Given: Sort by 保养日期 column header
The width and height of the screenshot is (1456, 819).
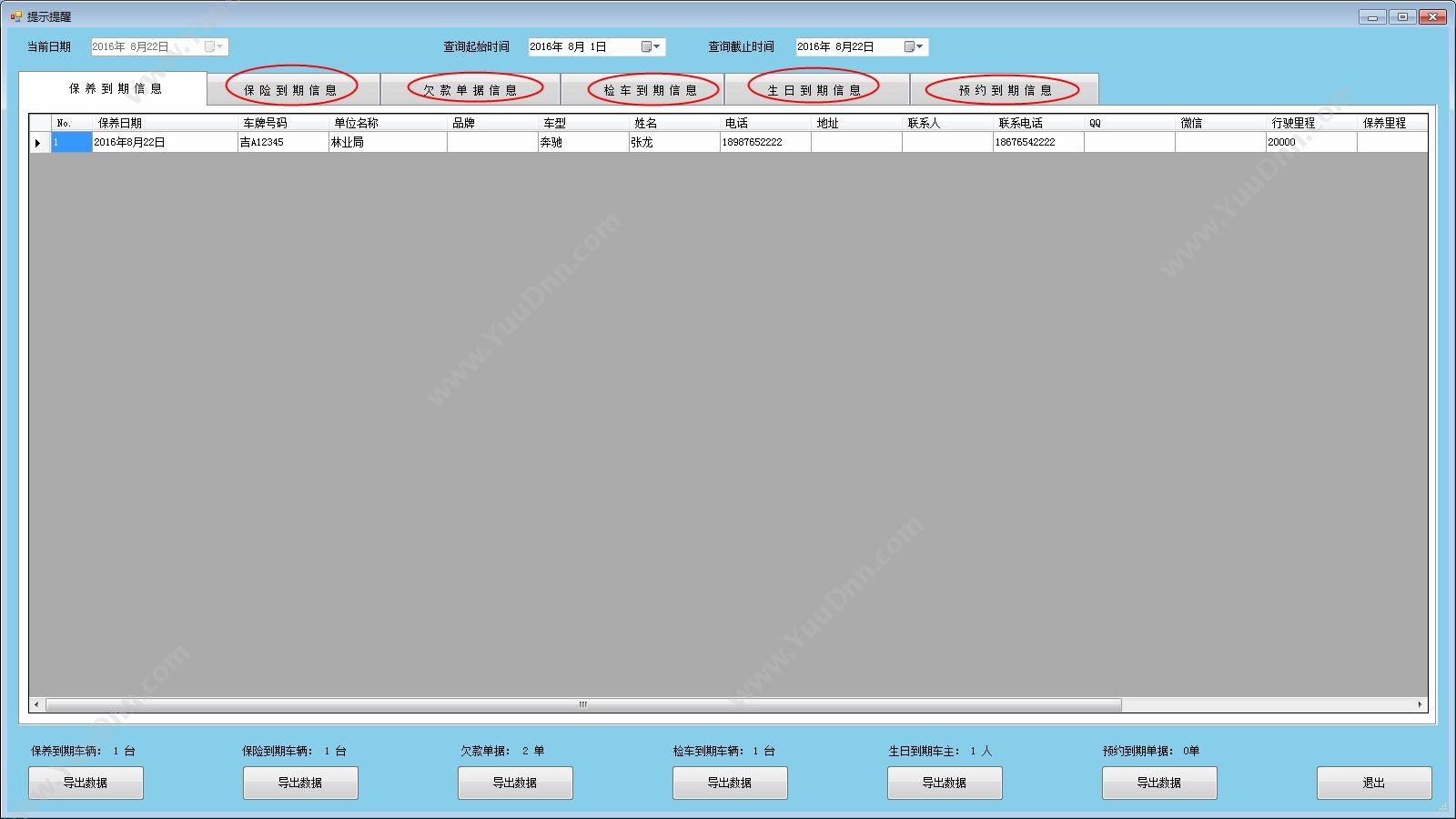Looking at the screenshot, I should tap(165, 123).
